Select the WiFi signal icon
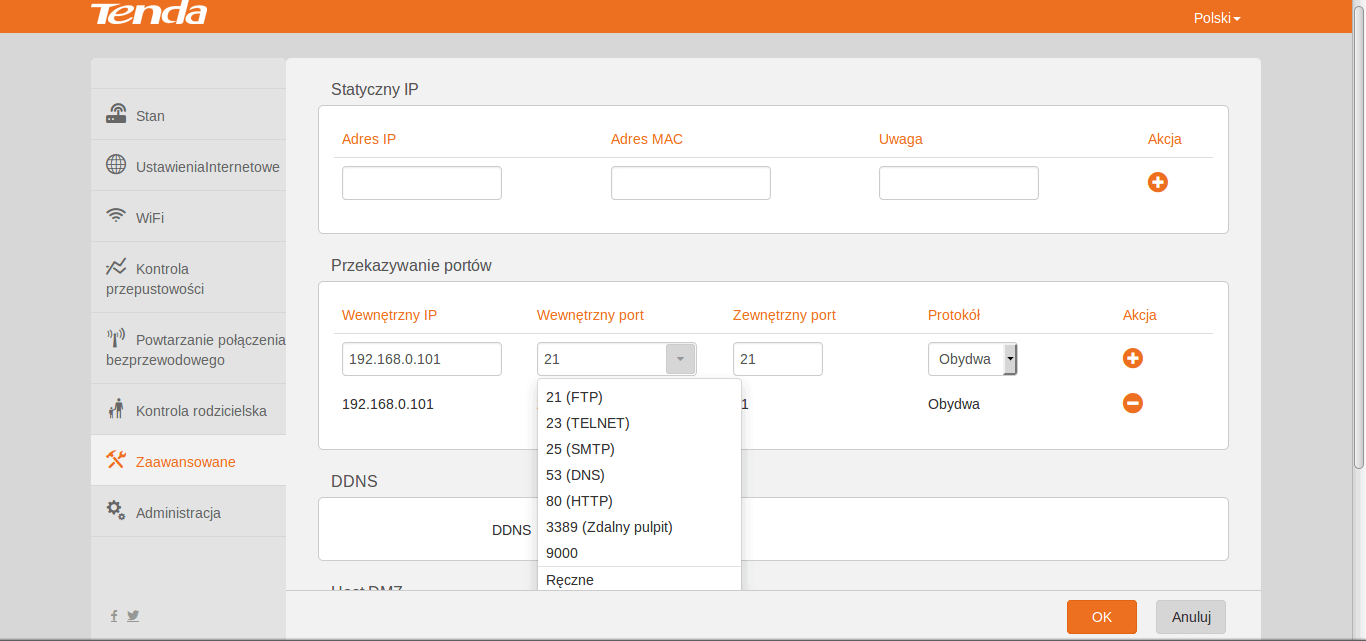Image resolution: width=1366 pixels, height=641 pixels. click(116, 216)
